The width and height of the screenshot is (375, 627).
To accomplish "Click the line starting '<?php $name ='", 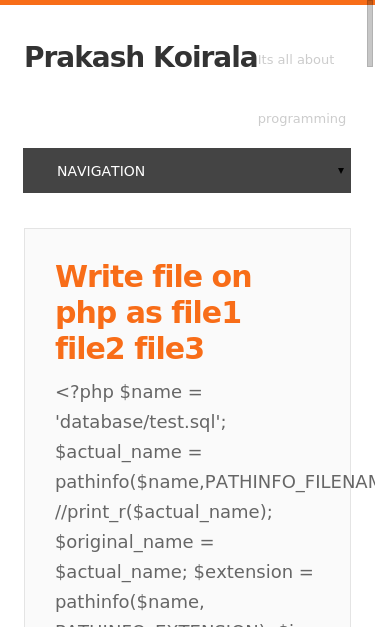I will pyautogui.click(x=129, y=392).
